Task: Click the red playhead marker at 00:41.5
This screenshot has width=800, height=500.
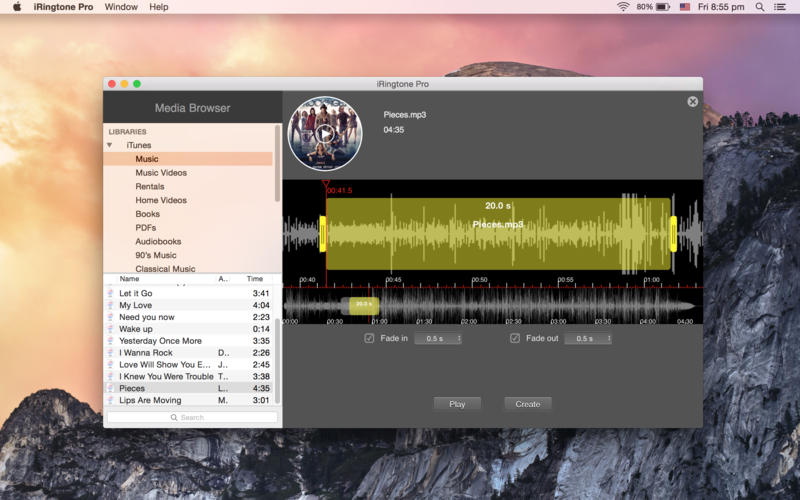Action: click(x=326, y=183)
